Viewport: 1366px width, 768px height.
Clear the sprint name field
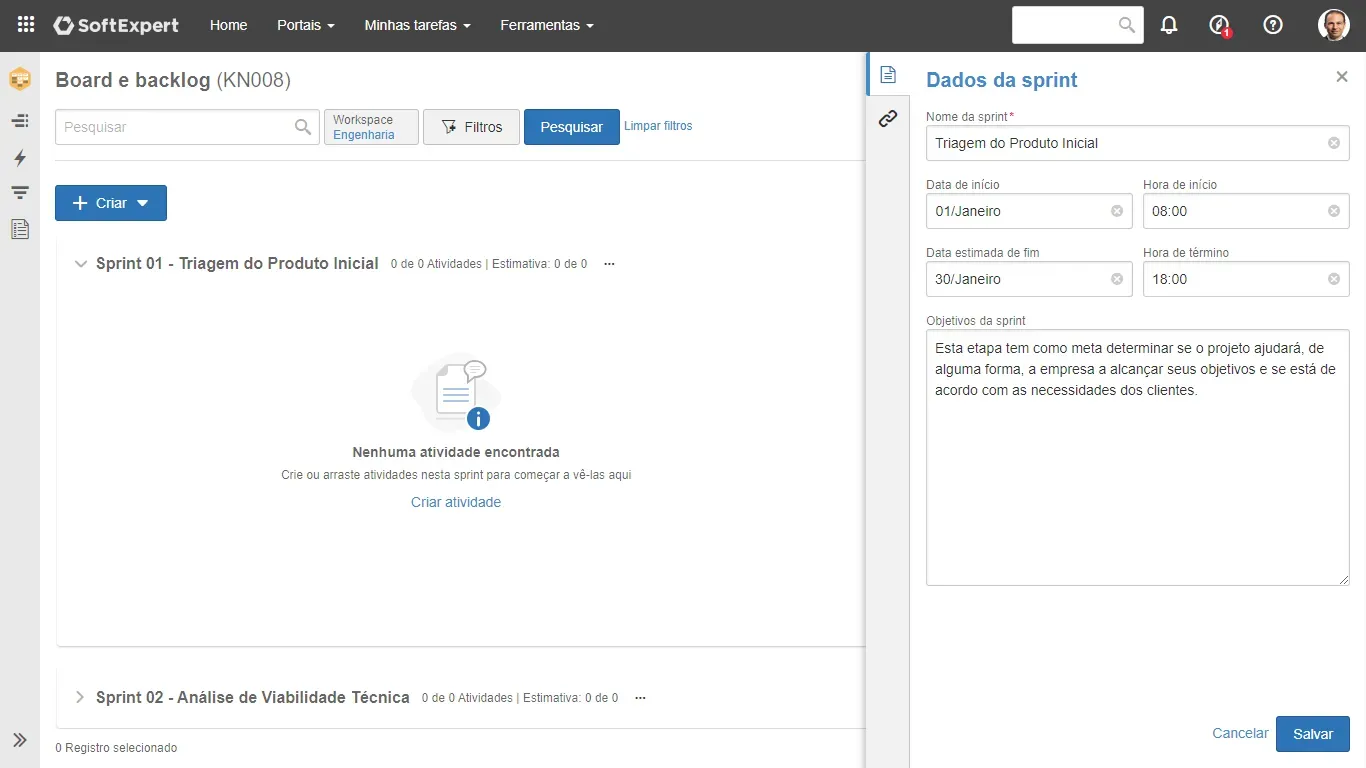(1333, 143)
